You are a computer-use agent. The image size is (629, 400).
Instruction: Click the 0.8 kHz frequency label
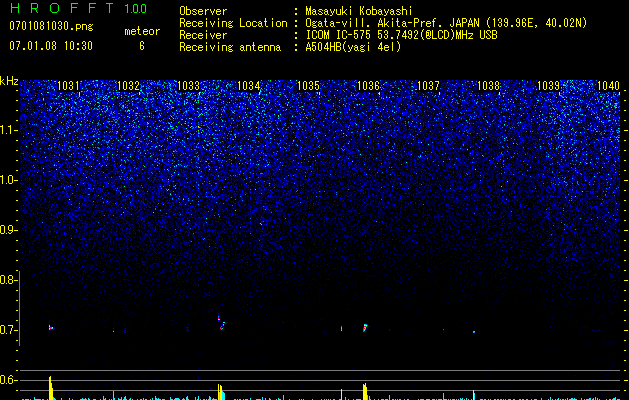(x=7, y=280)
